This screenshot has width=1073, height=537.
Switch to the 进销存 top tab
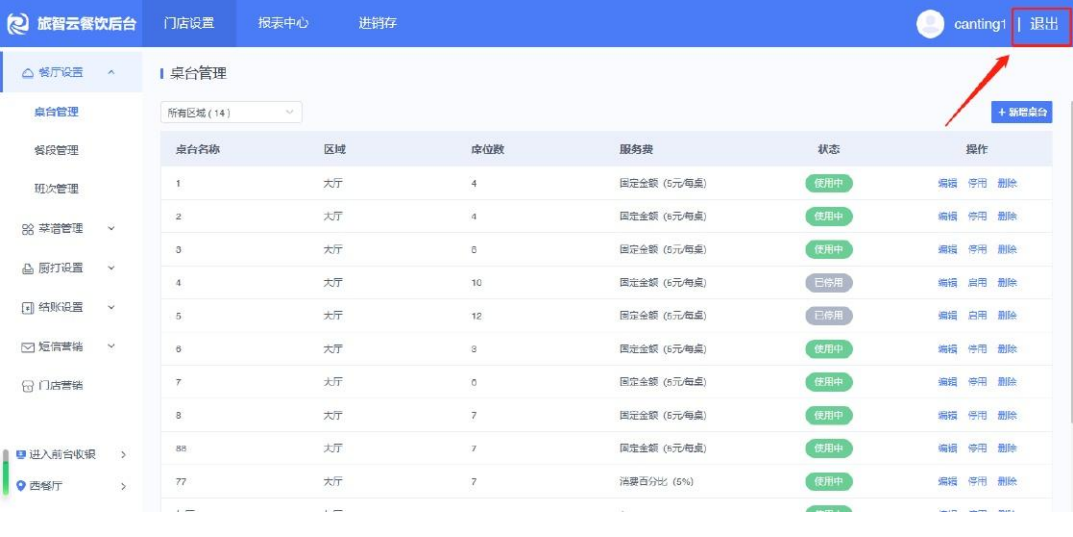click(x=377, y=23)
